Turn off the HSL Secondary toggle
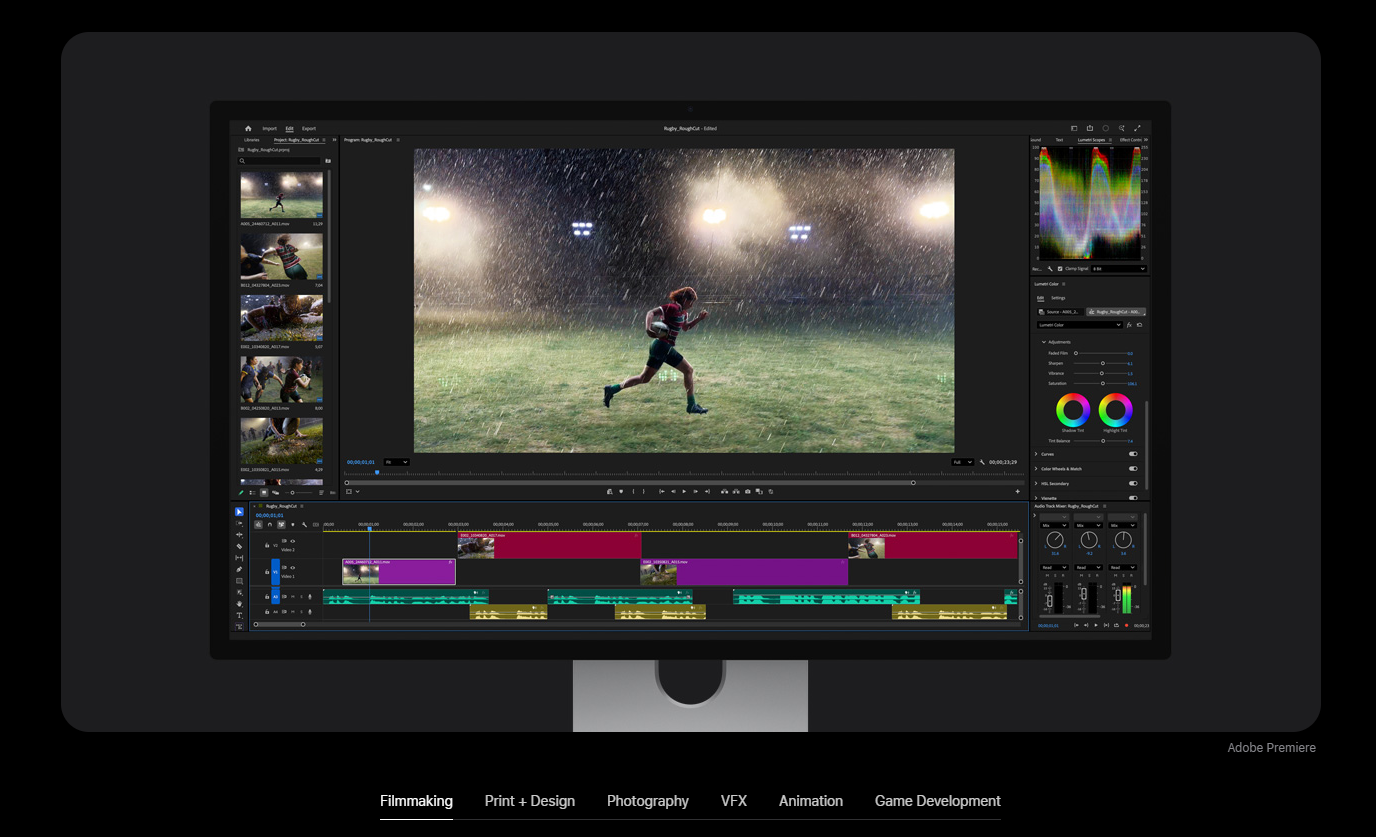 click(1133, 483)
